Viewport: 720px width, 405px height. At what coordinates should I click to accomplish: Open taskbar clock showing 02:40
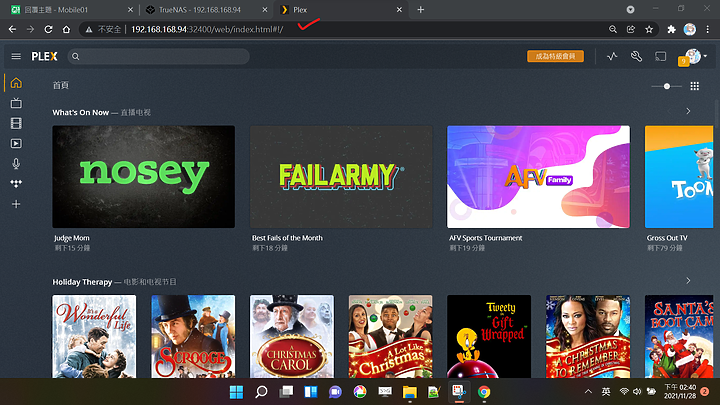pyautogui.click(x=680, y=391)
